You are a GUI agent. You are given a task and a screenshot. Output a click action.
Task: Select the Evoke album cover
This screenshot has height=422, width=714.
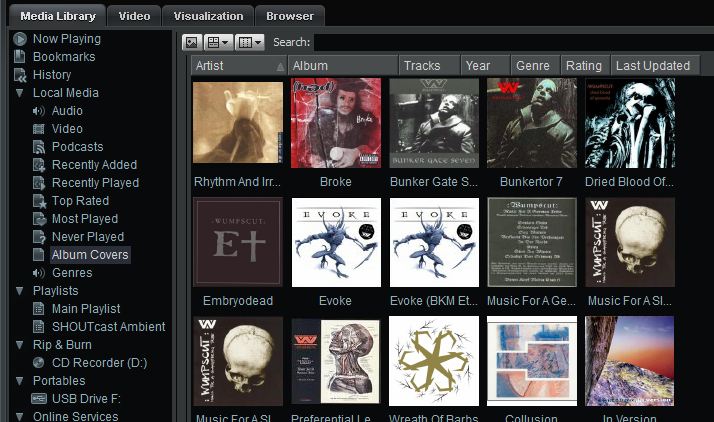pos(336,242)
